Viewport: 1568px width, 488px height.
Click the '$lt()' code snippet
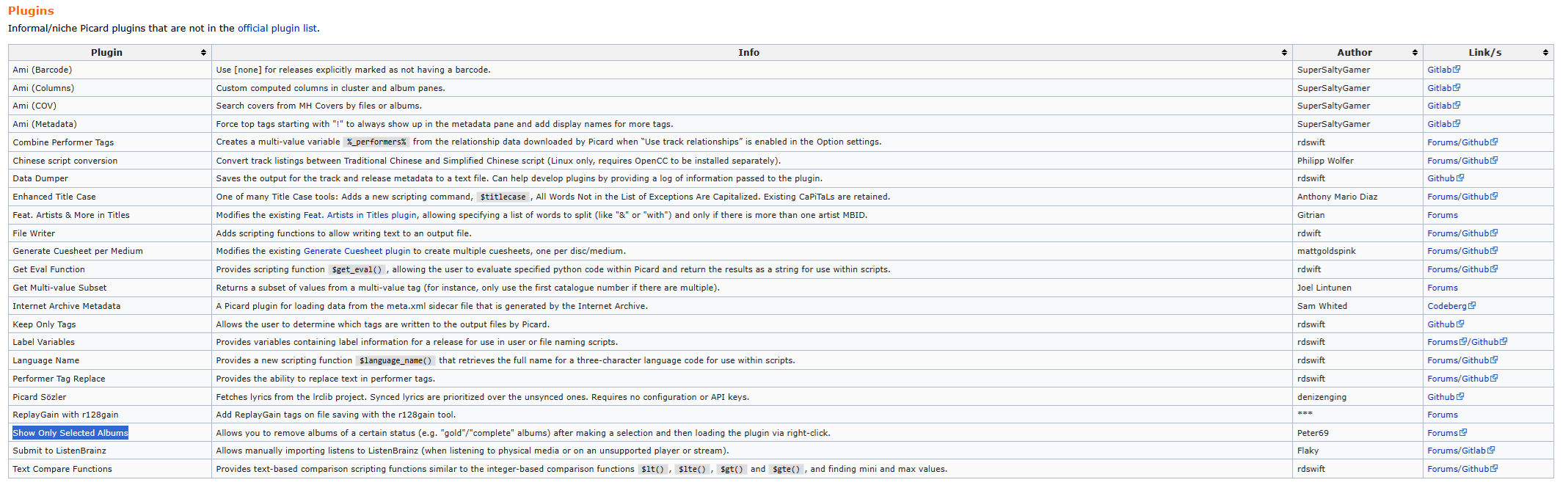652,469
